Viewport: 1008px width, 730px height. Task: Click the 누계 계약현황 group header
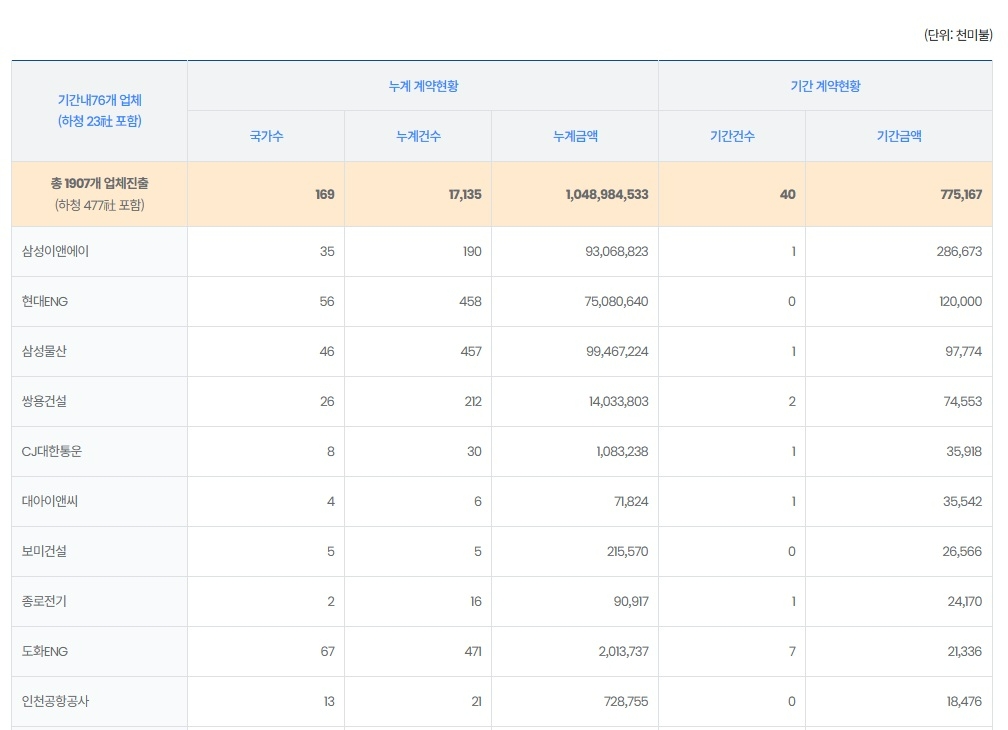(x=423, y=86)
